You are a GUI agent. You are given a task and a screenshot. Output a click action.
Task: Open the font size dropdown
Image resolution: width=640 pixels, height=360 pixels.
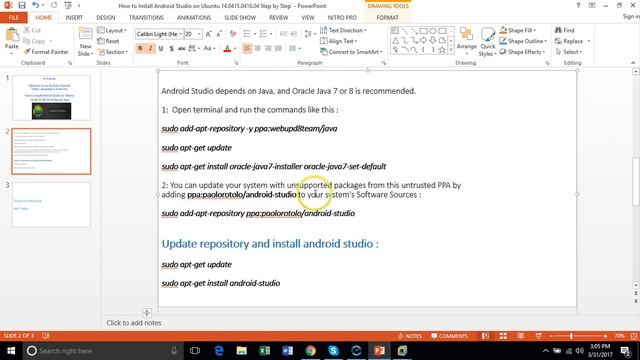tap(199, 34)
